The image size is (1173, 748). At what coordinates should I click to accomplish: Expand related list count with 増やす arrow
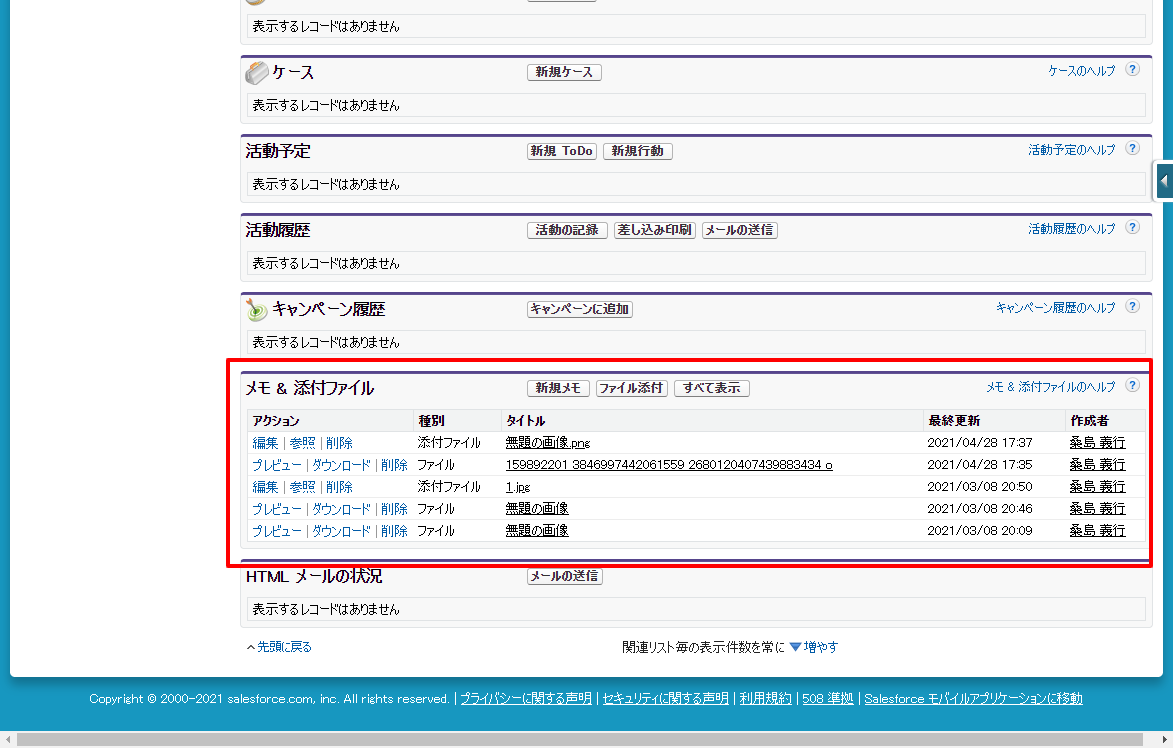(x=813, y=647)
